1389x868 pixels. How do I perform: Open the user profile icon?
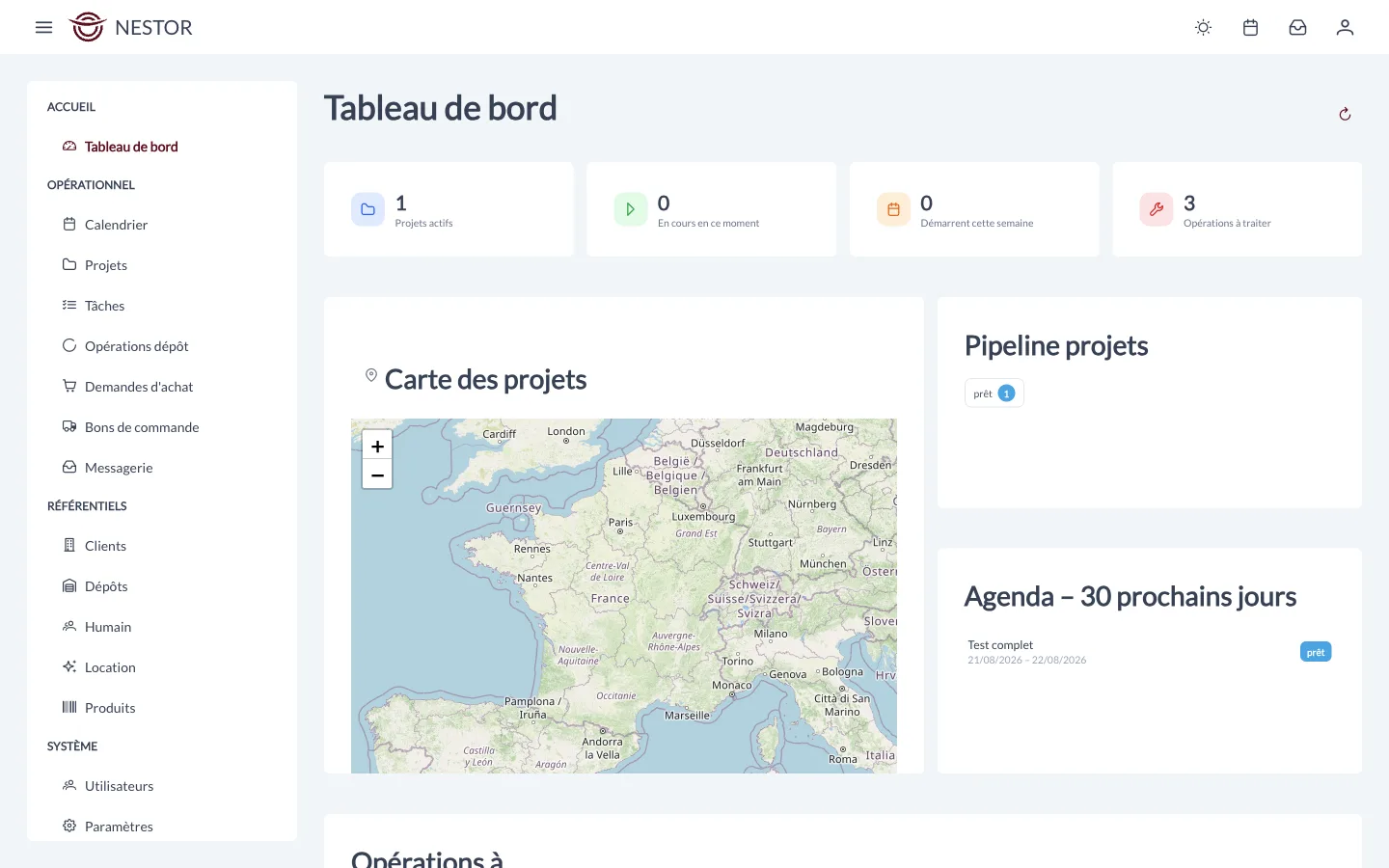point(1345,27)
